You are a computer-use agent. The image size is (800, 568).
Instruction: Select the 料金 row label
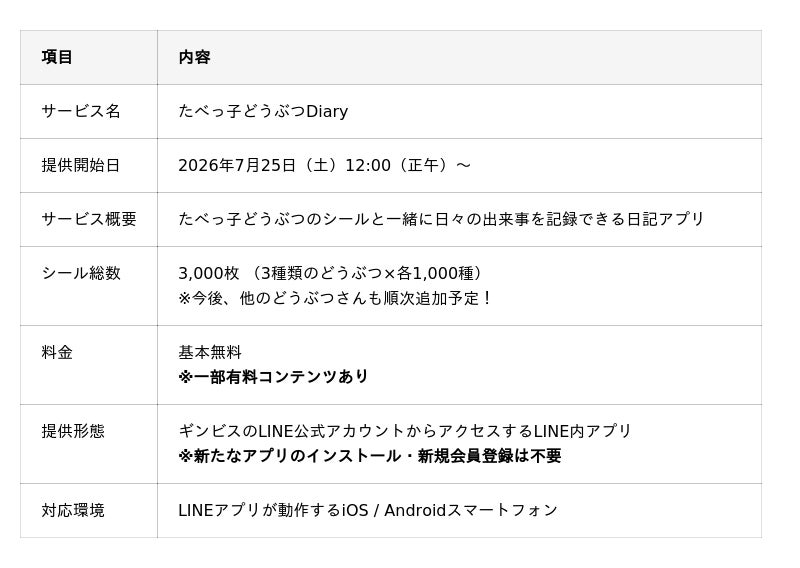57,353
